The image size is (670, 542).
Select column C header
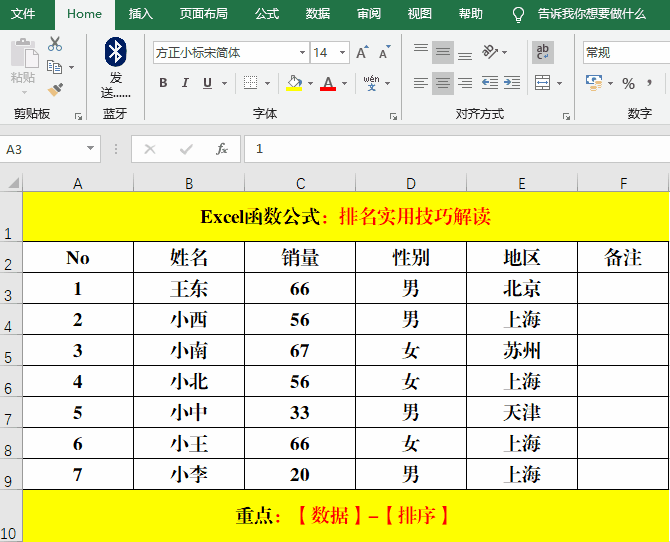tap(300, 183)
